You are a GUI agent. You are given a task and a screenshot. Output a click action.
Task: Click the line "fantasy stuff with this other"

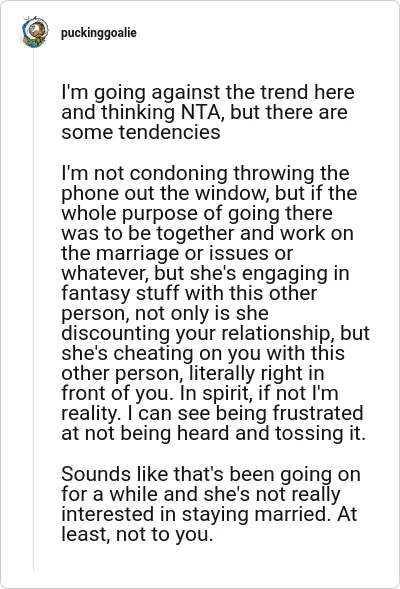tap(189, 293)
